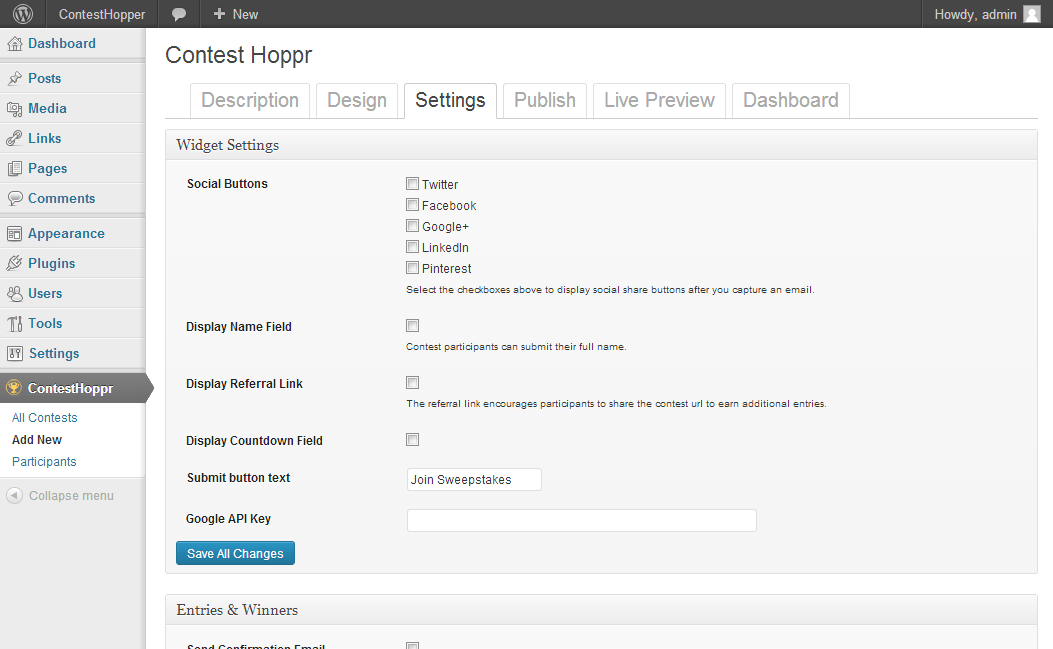The height and width of the screenshot is (649, 1053).
Task: Check the Display Countdown Field box
Action: click(x=412, y=439)
